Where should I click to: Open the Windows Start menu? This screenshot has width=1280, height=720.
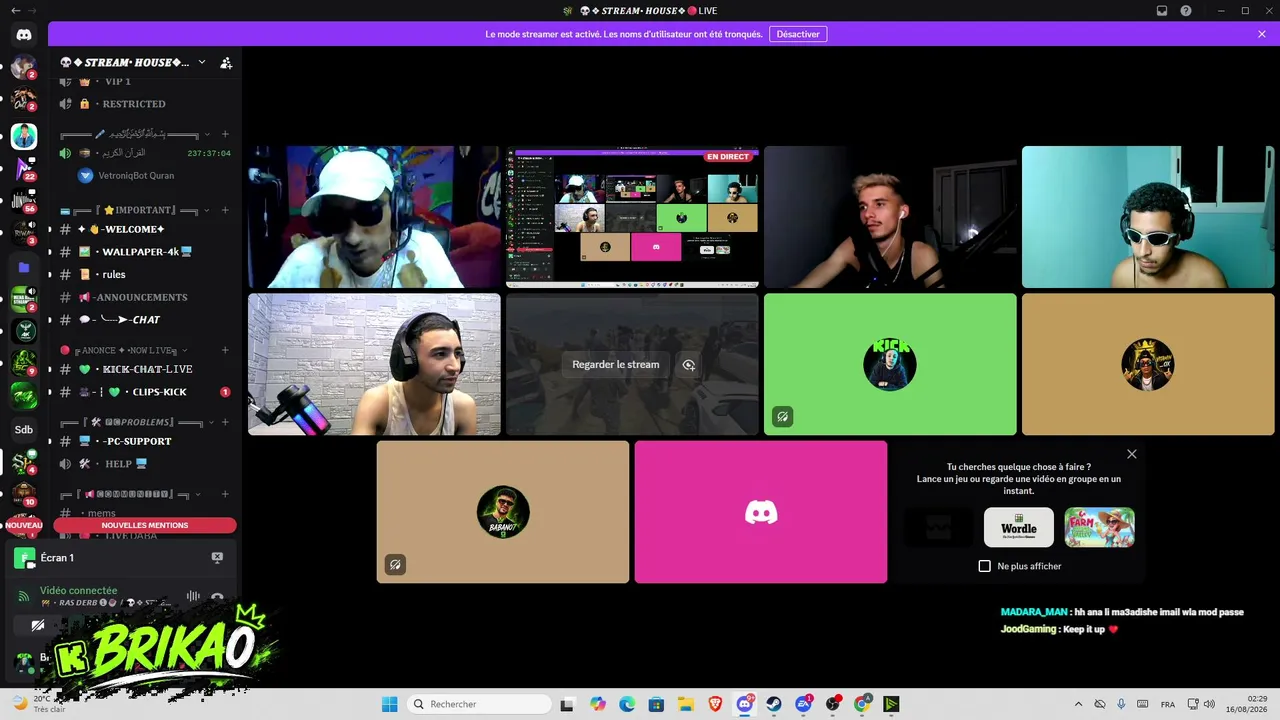pos(390,704)
